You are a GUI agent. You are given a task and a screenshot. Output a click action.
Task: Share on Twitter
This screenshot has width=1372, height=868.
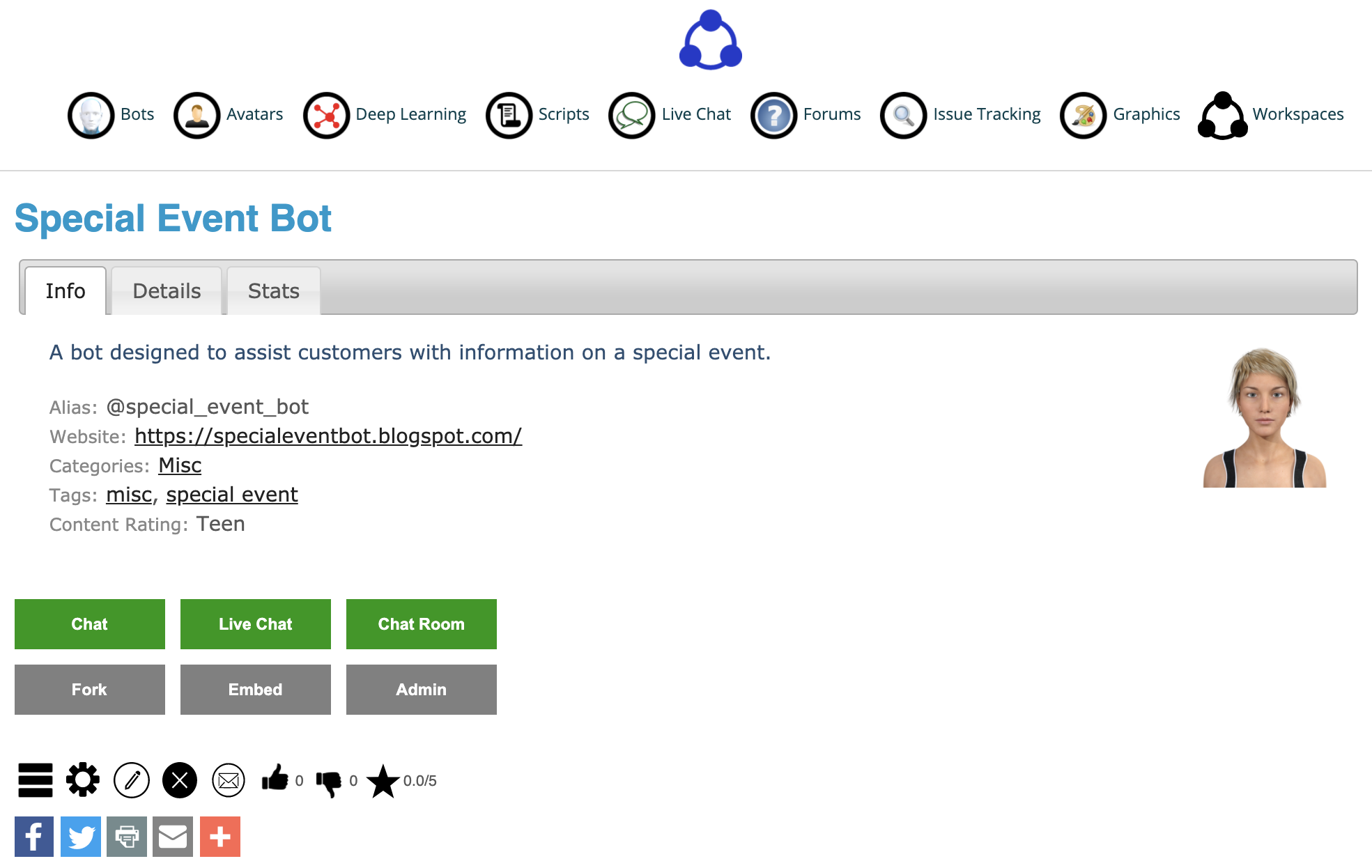(81, 837)
